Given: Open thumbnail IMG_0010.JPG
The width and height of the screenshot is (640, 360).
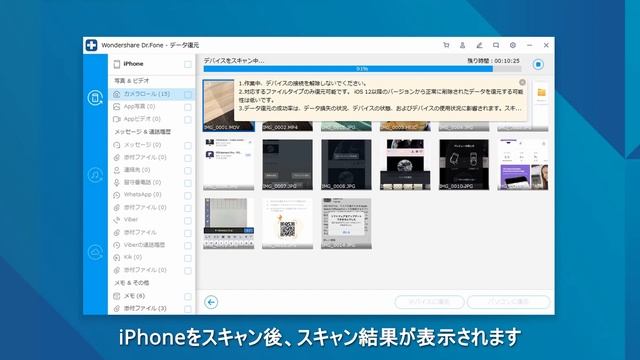Looking at the screenshot, I should tap(464, 164).
